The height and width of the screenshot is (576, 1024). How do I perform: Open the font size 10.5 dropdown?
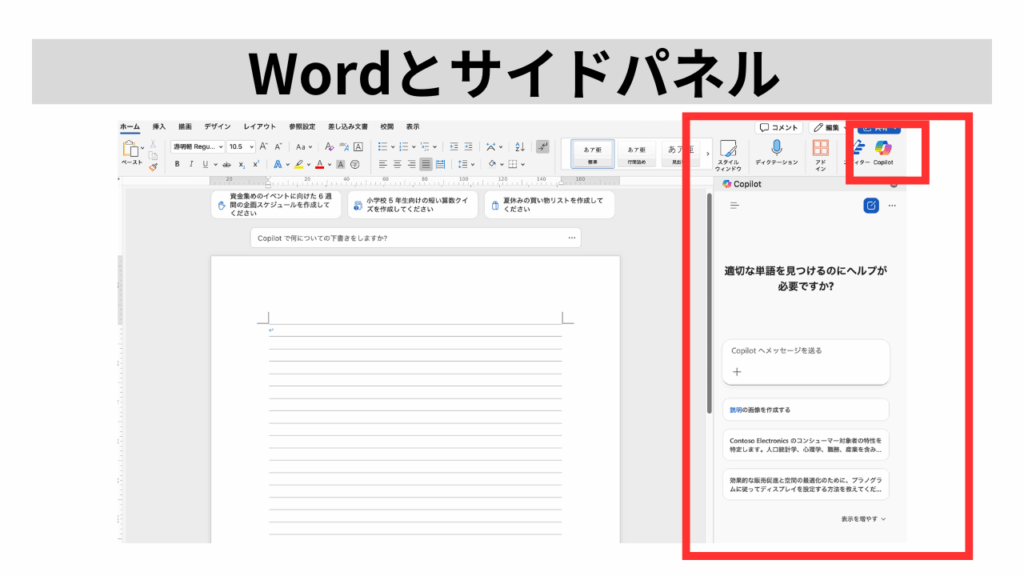point(240,146)
